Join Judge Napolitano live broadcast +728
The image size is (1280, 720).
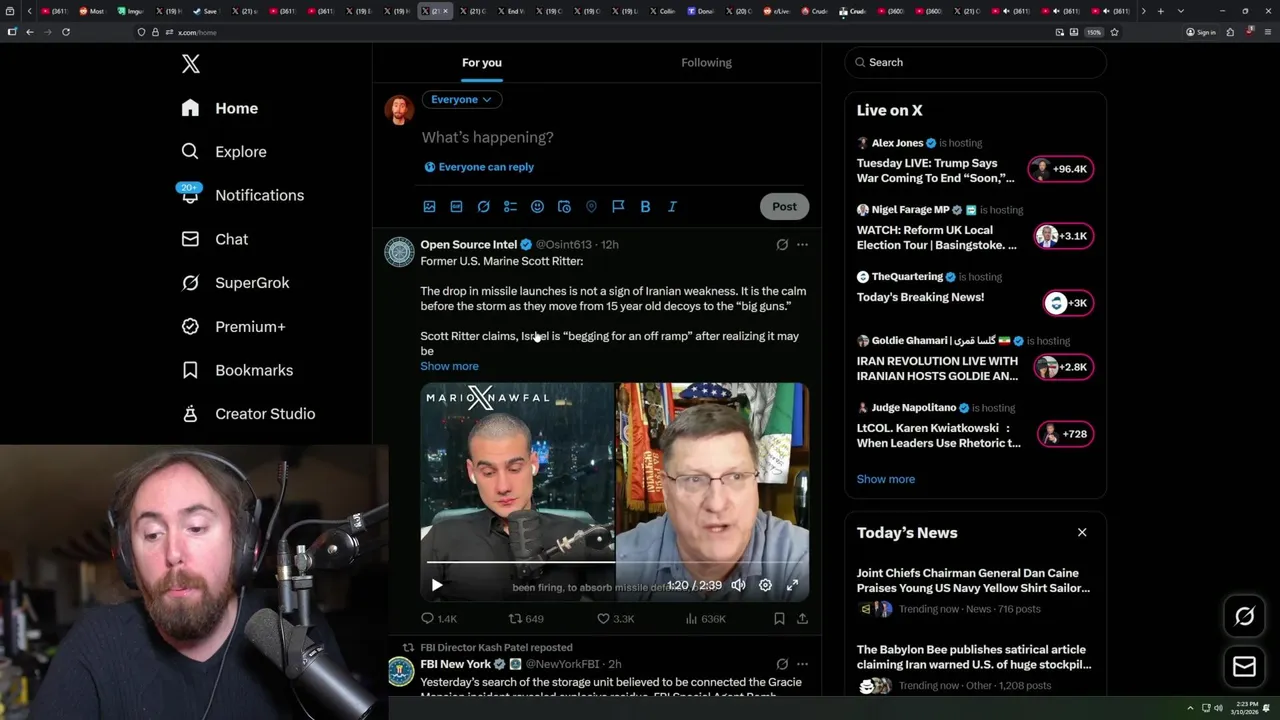point(1065,434)
